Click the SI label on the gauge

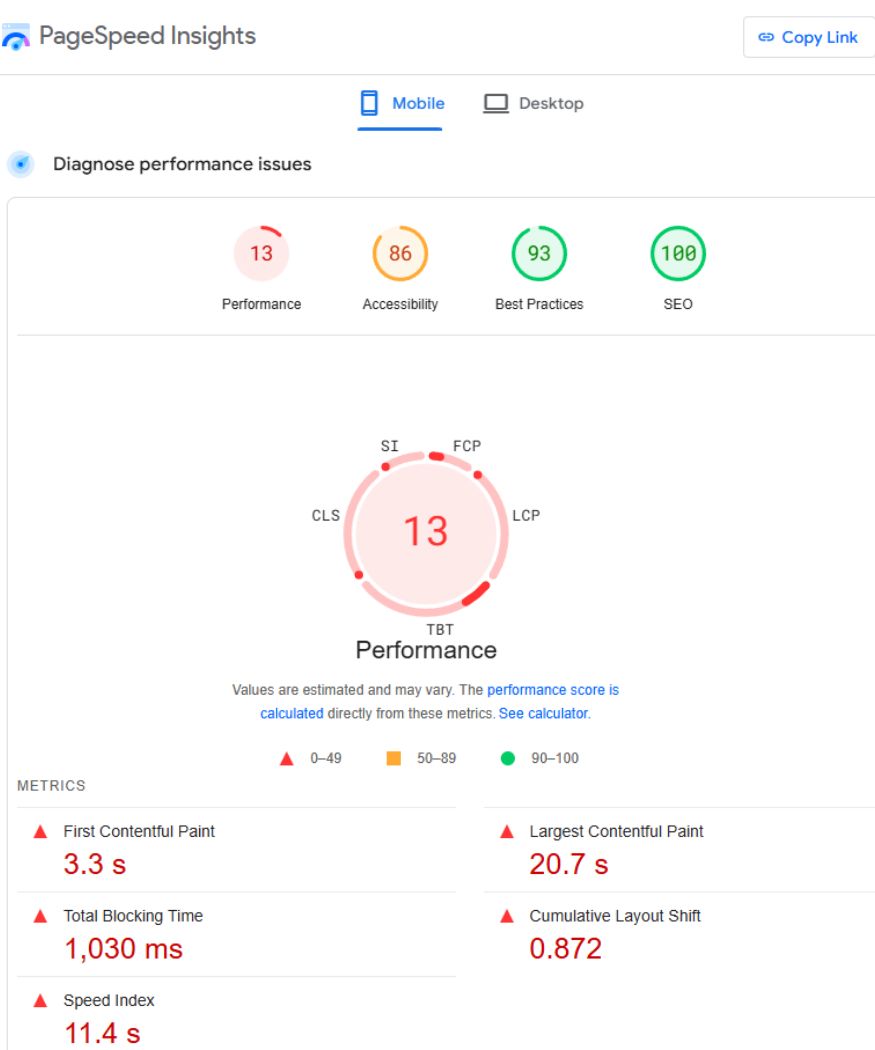[x=390, y=446]
